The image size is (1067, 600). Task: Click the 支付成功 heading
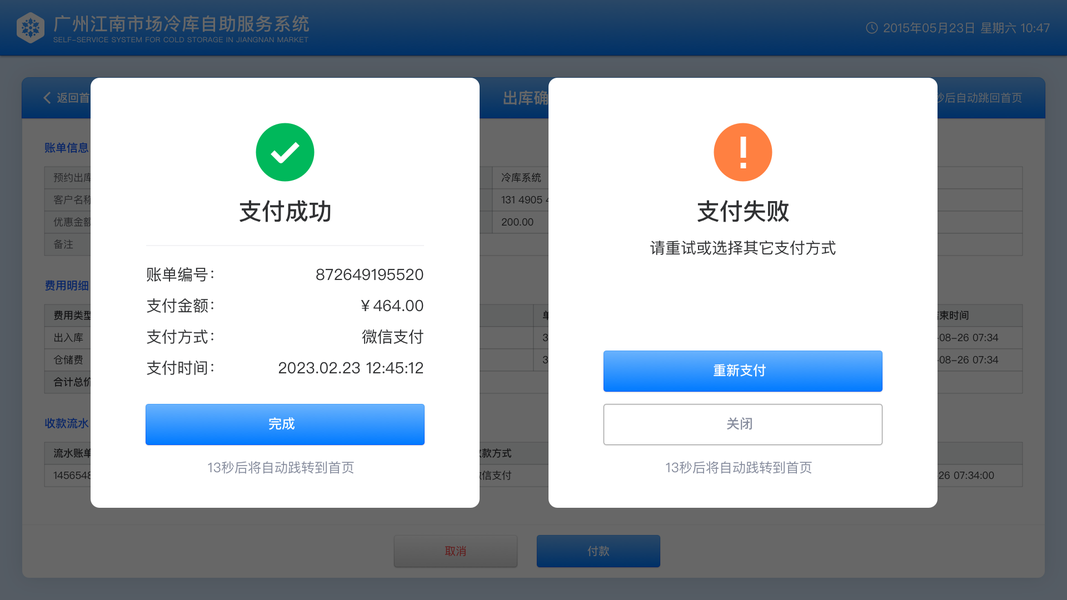pyautogui.click(x=285, y=212)
